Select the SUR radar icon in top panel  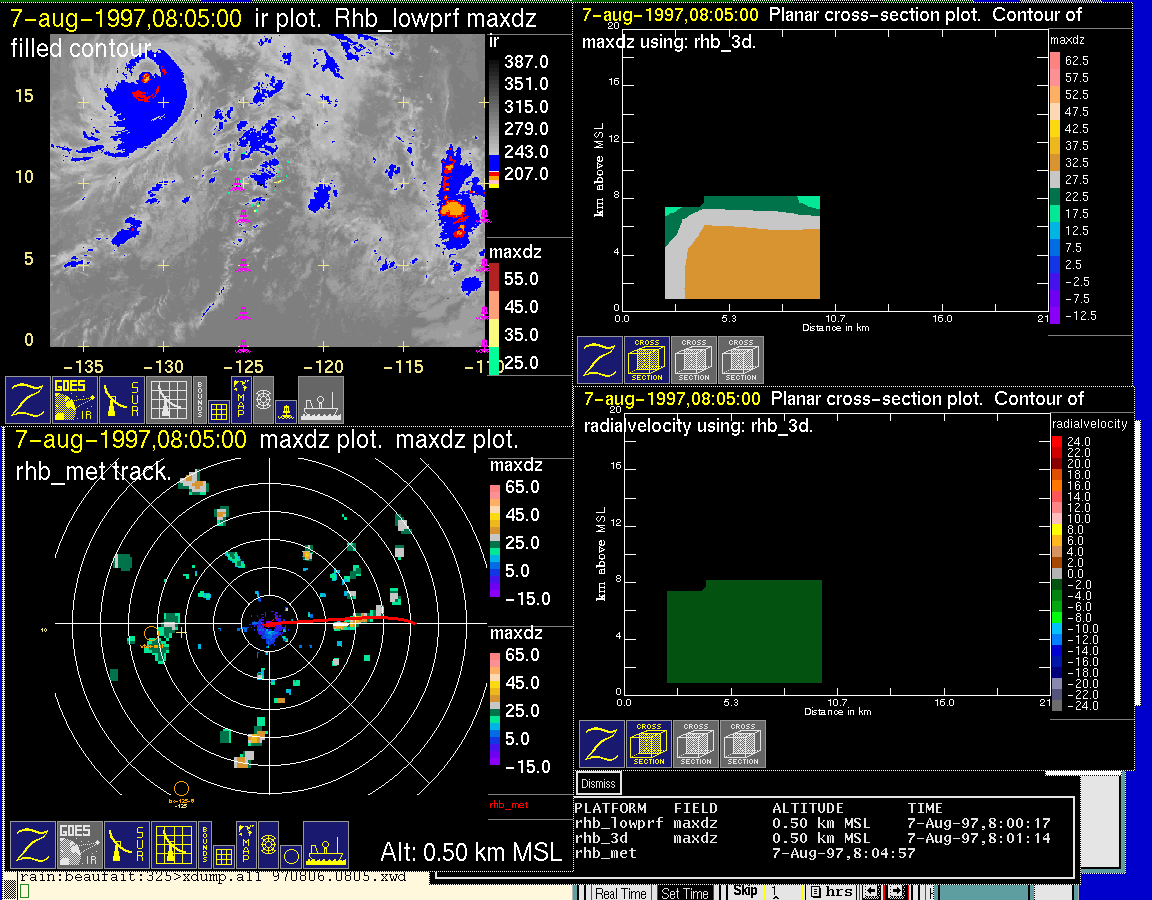[124, 399]
